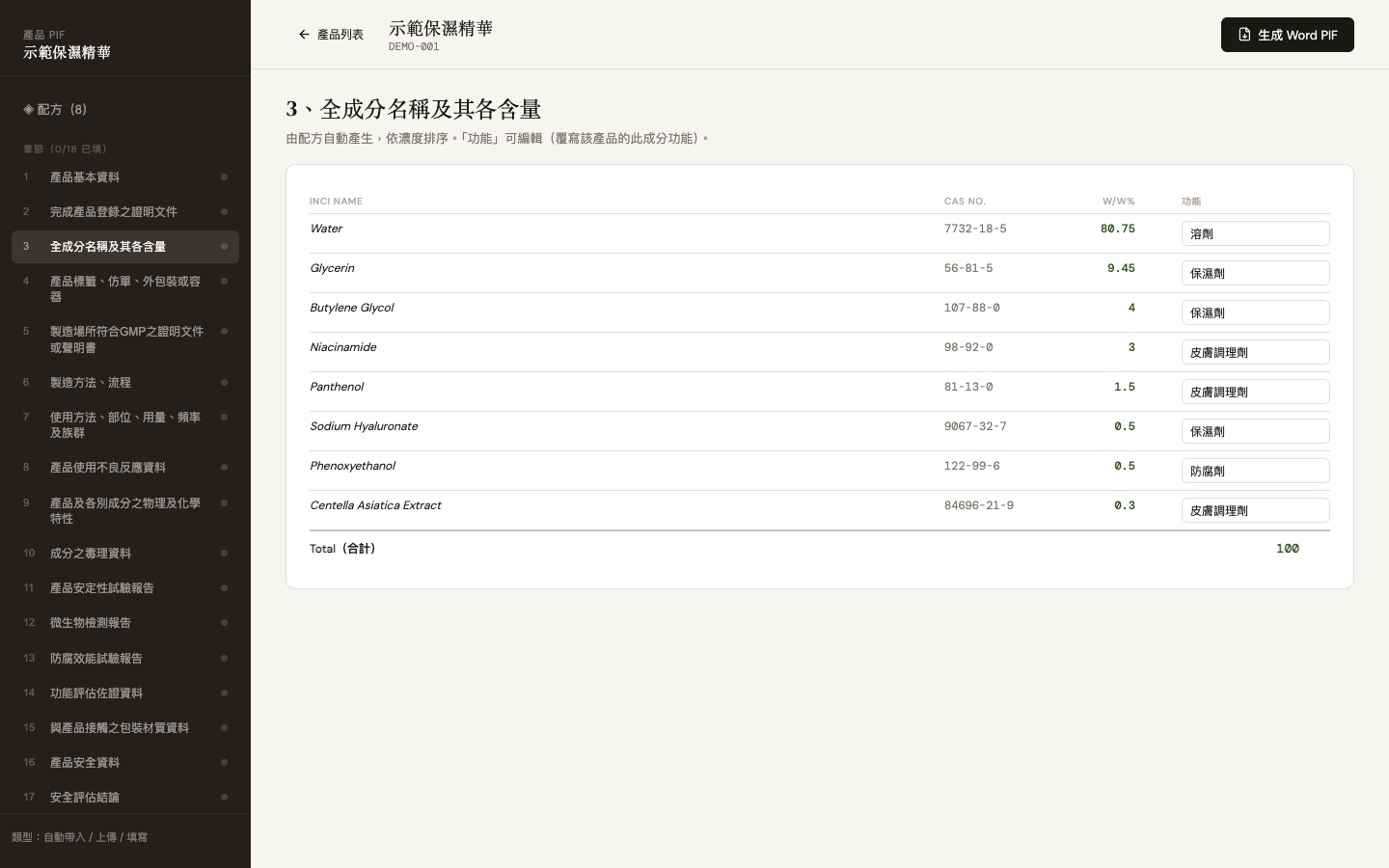
Task: Edit the 功能 field for Water
Action: (x=1255, y=233)
